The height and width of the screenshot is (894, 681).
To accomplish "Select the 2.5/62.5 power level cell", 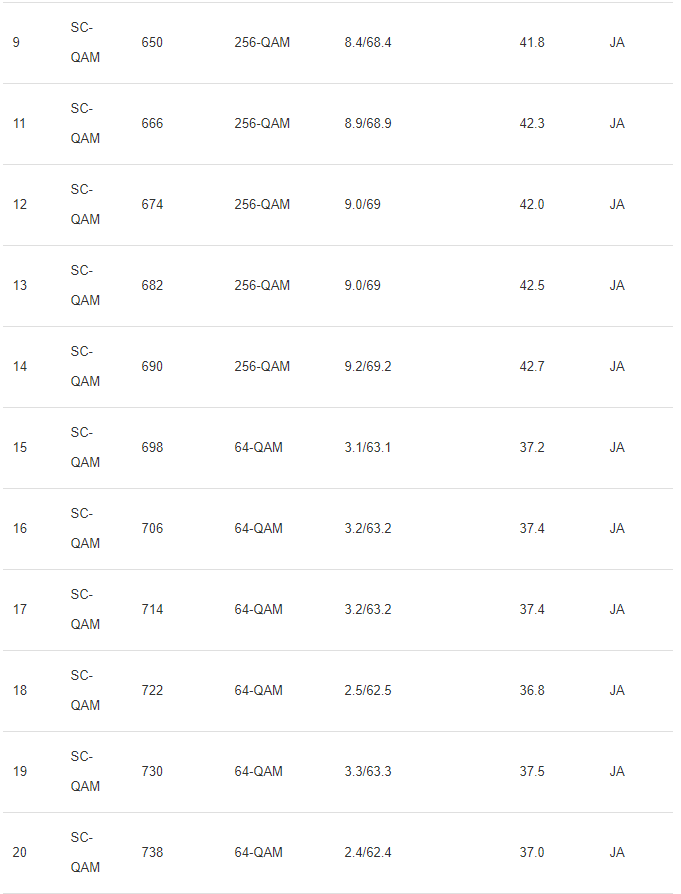I will click(367, 691).
